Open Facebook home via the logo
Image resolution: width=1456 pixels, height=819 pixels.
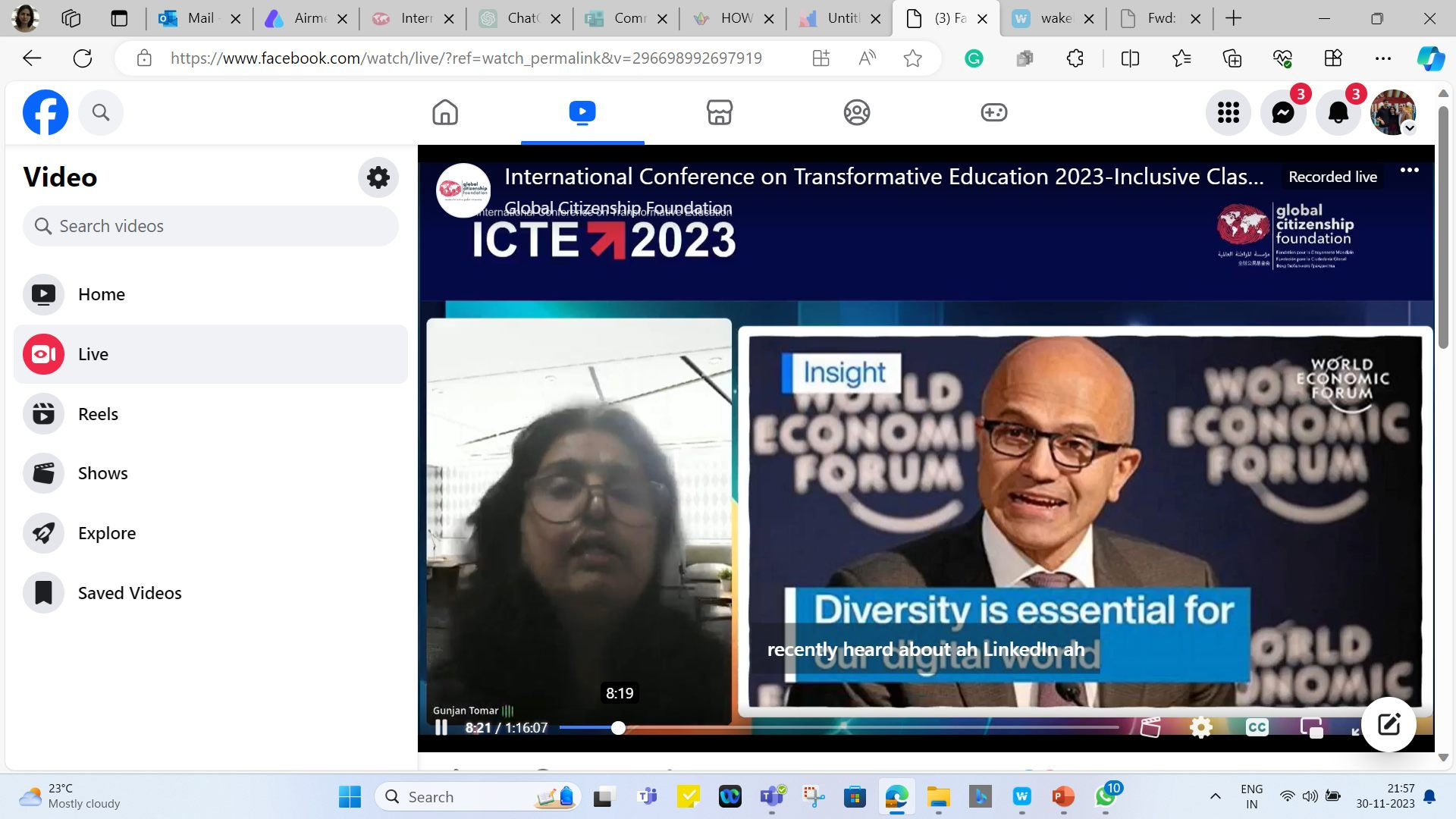tap(45, 112)
